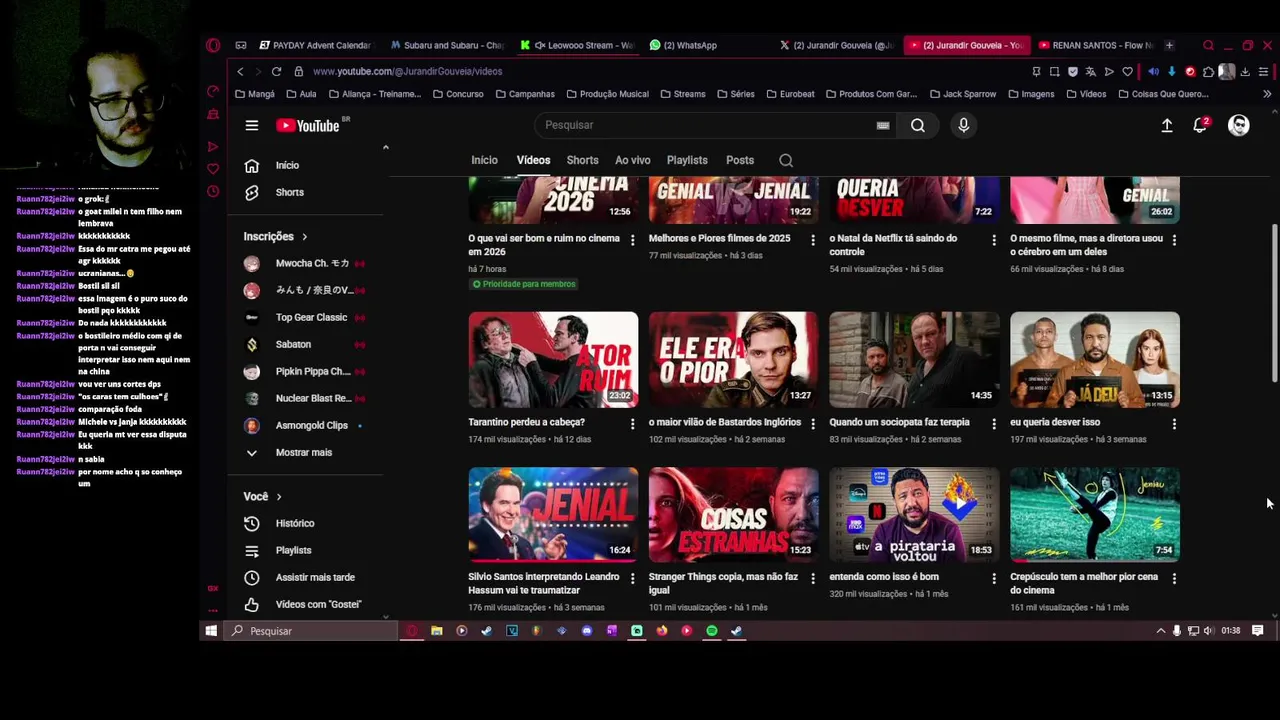Reload the page in the browser

coord(276,71)
